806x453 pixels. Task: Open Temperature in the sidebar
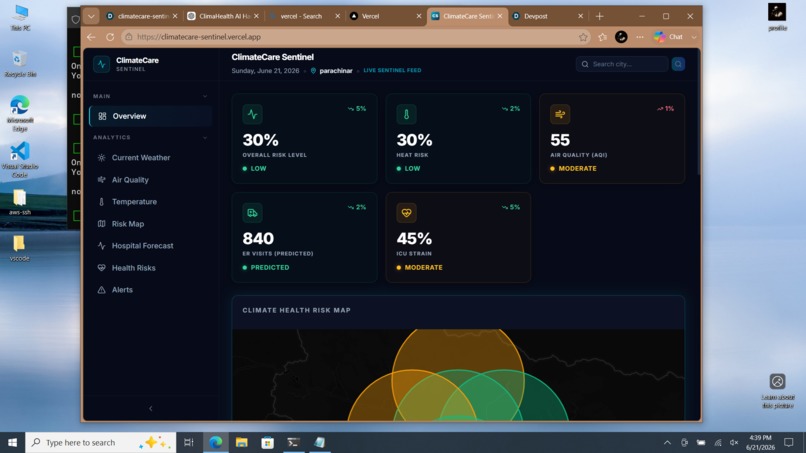click(x=134, y=202)
